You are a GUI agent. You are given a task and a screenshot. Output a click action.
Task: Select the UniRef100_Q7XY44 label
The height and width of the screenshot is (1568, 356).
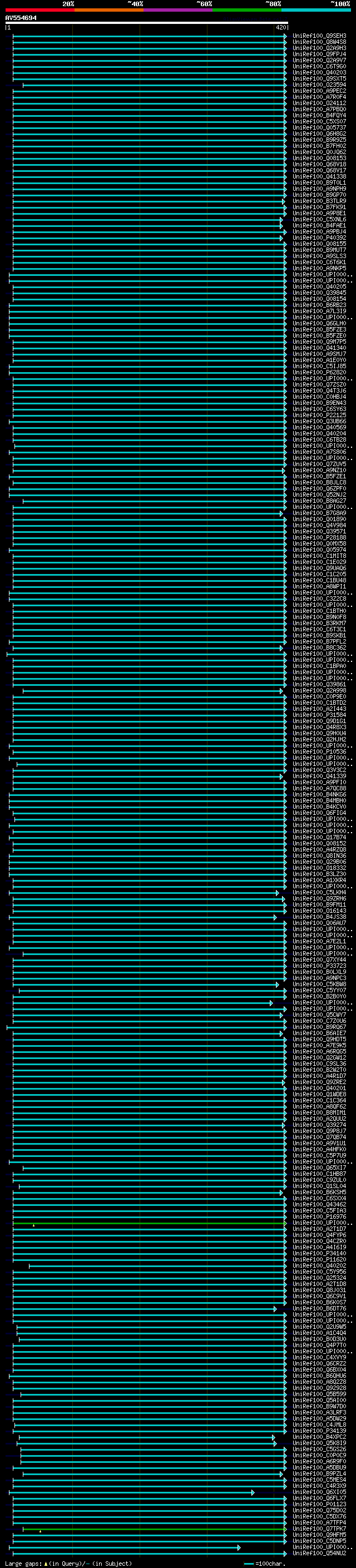click(319, 959)
